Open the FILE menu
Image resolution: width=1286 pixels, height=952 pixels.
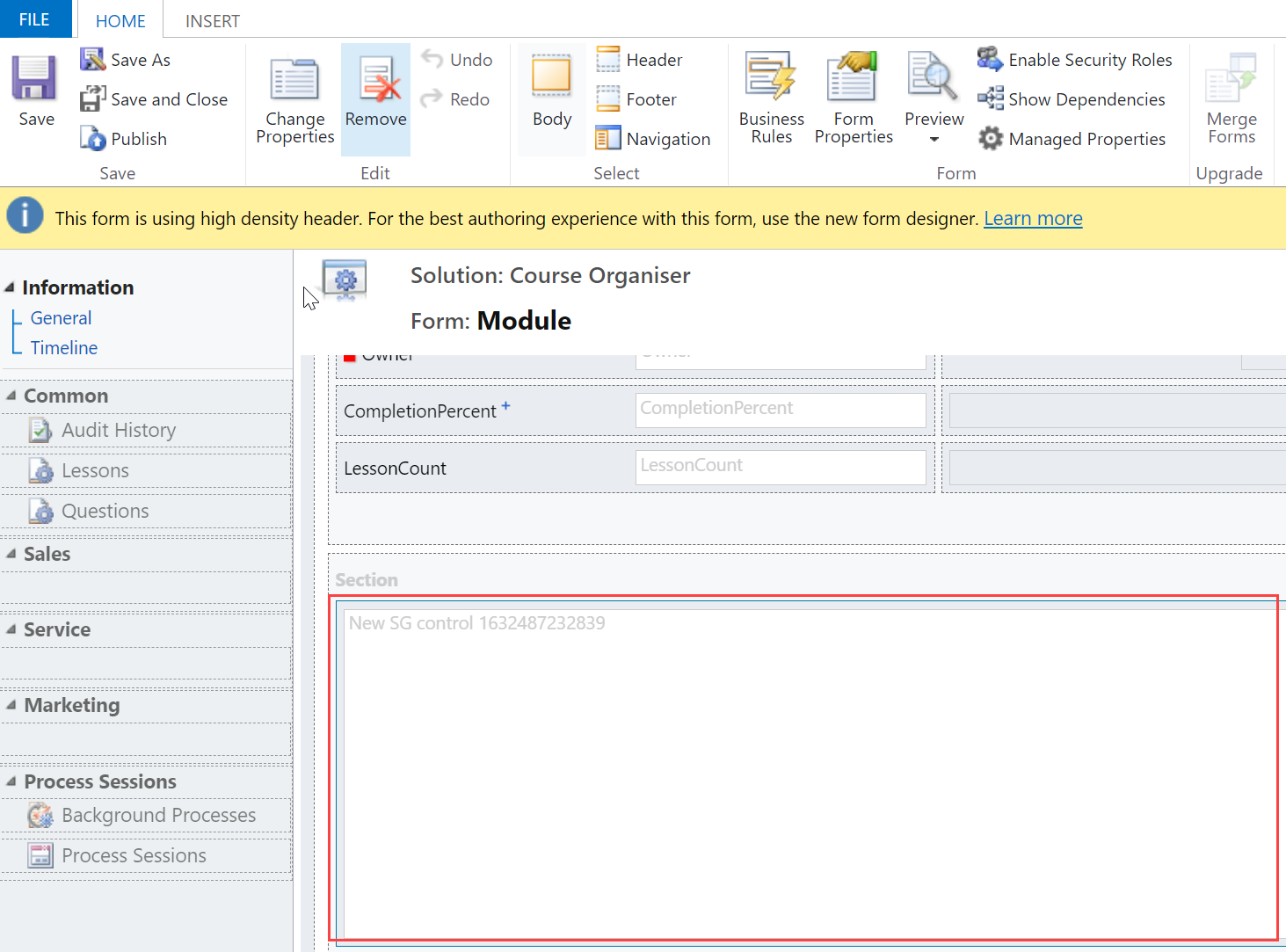34,18
